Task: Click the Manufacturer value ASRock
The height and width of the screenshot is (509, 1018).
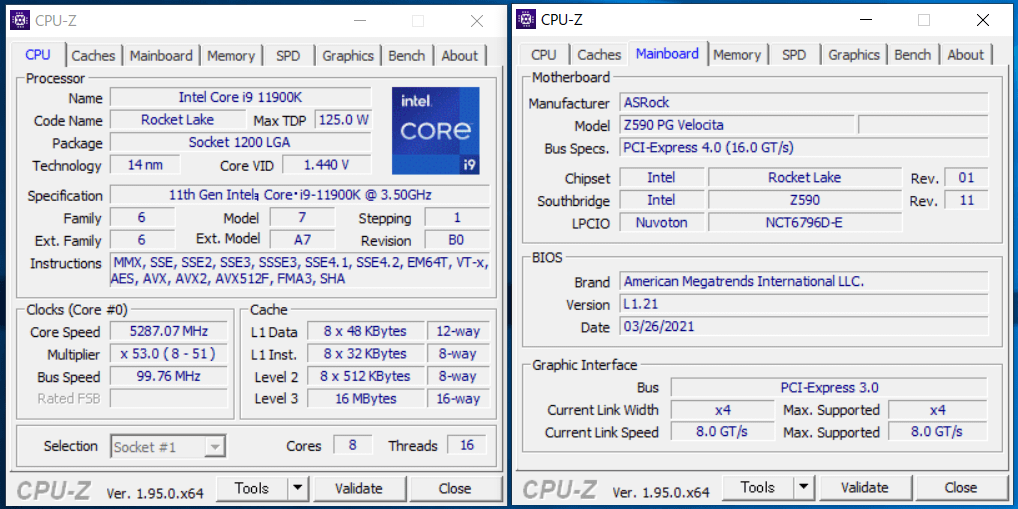Action: pyautogui.click(x=804, y=102)
